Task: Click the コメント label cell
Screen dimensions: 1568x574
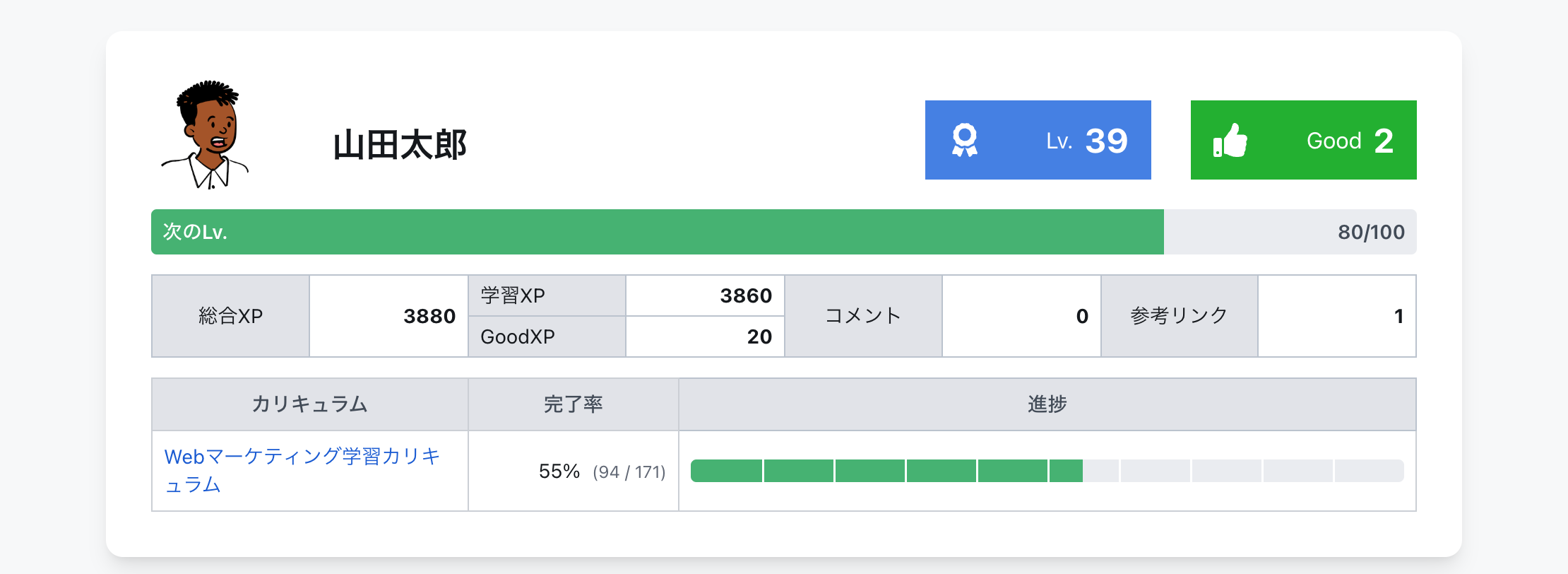Action: coord(862,316)
